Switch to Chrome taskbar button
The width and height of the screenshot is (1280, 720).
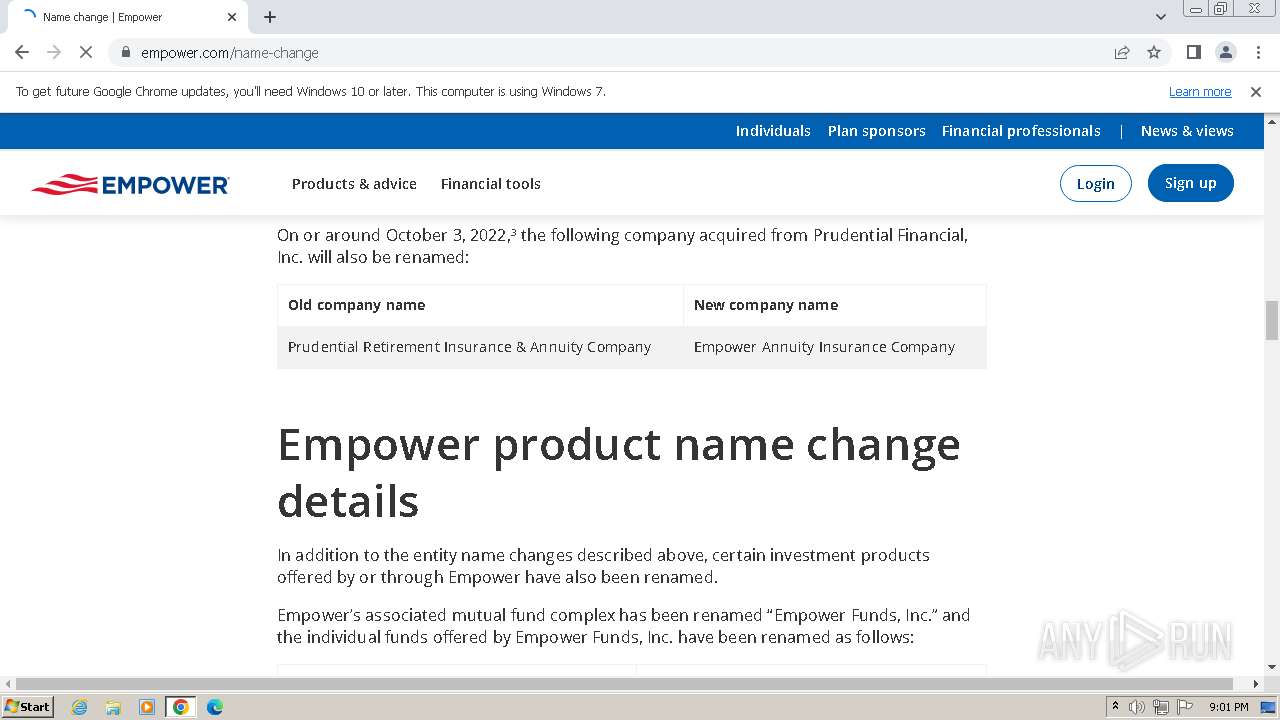click(x=181, y=707)
